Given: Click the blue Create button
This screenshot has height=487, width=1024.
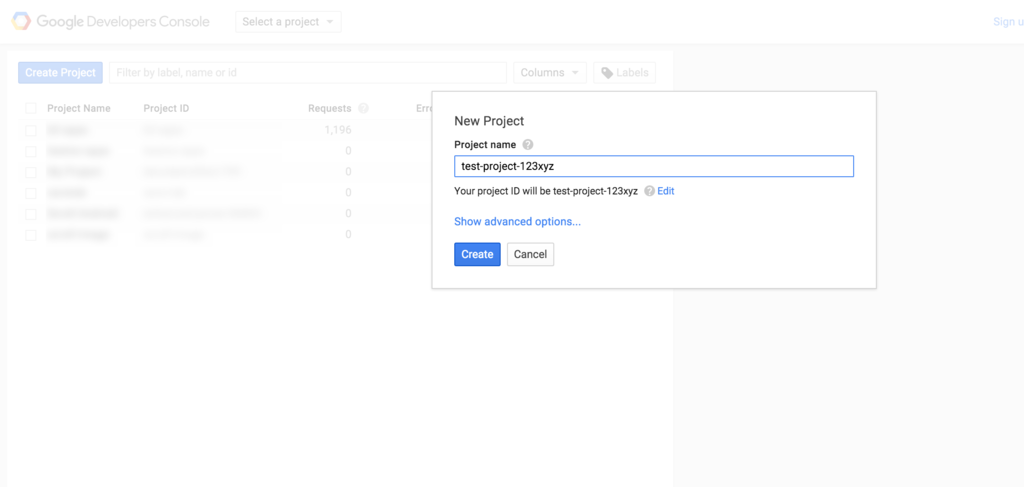Looking at the screenshot, I should pos(477,255).
